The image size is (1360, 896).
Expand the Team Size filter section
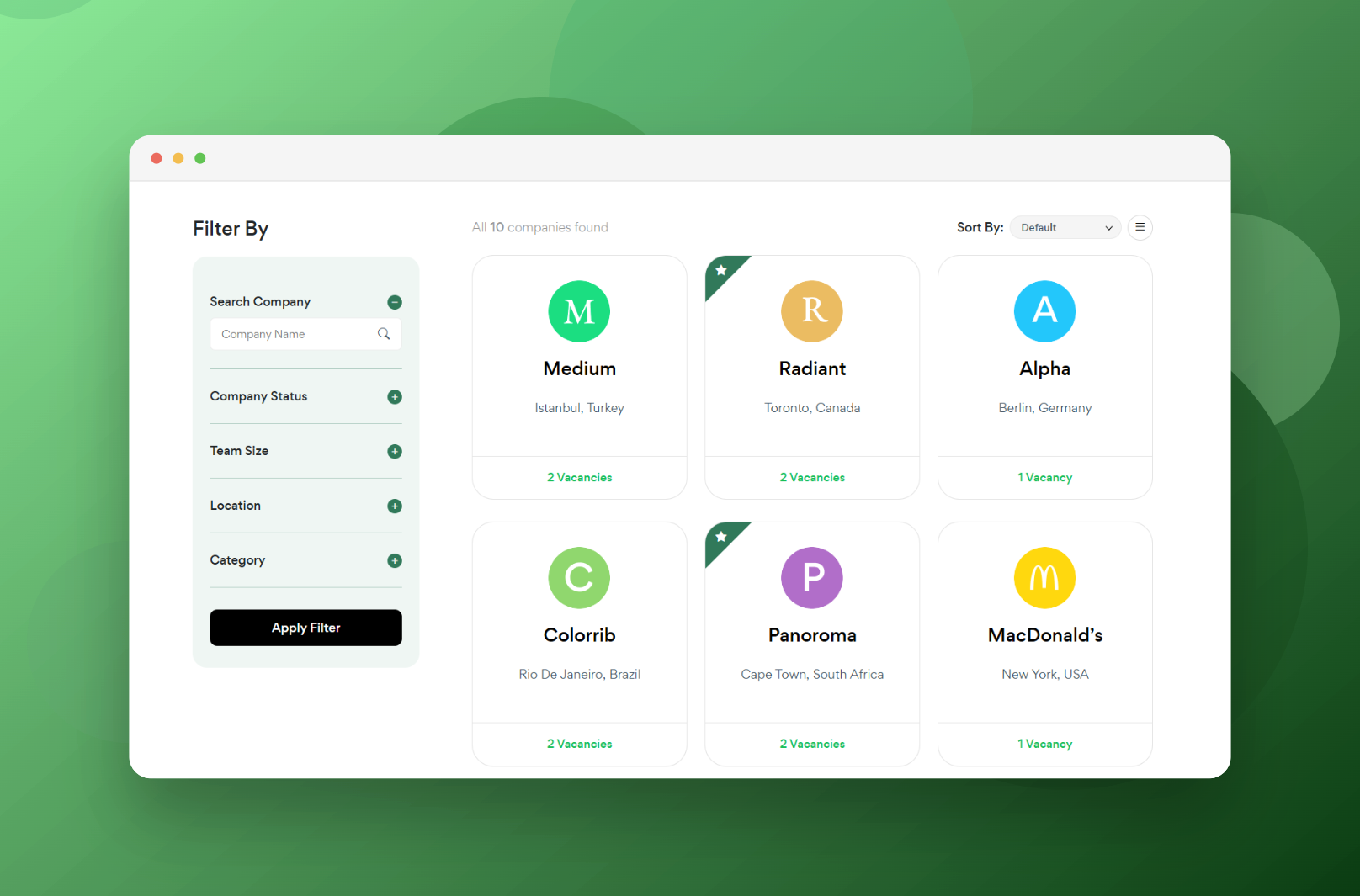pyautogui.click(x=395, y=451)
